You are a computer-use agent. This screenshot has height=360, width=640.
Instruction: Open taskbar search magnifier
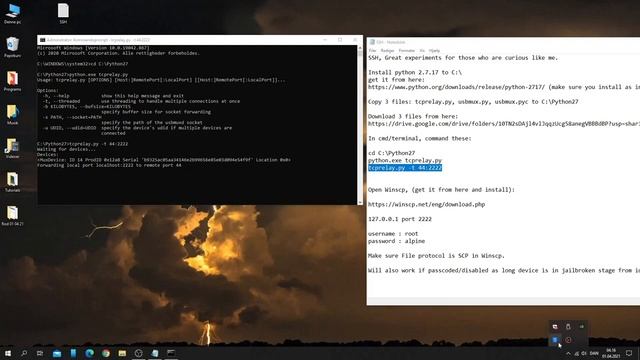click(x=24, y=353)
